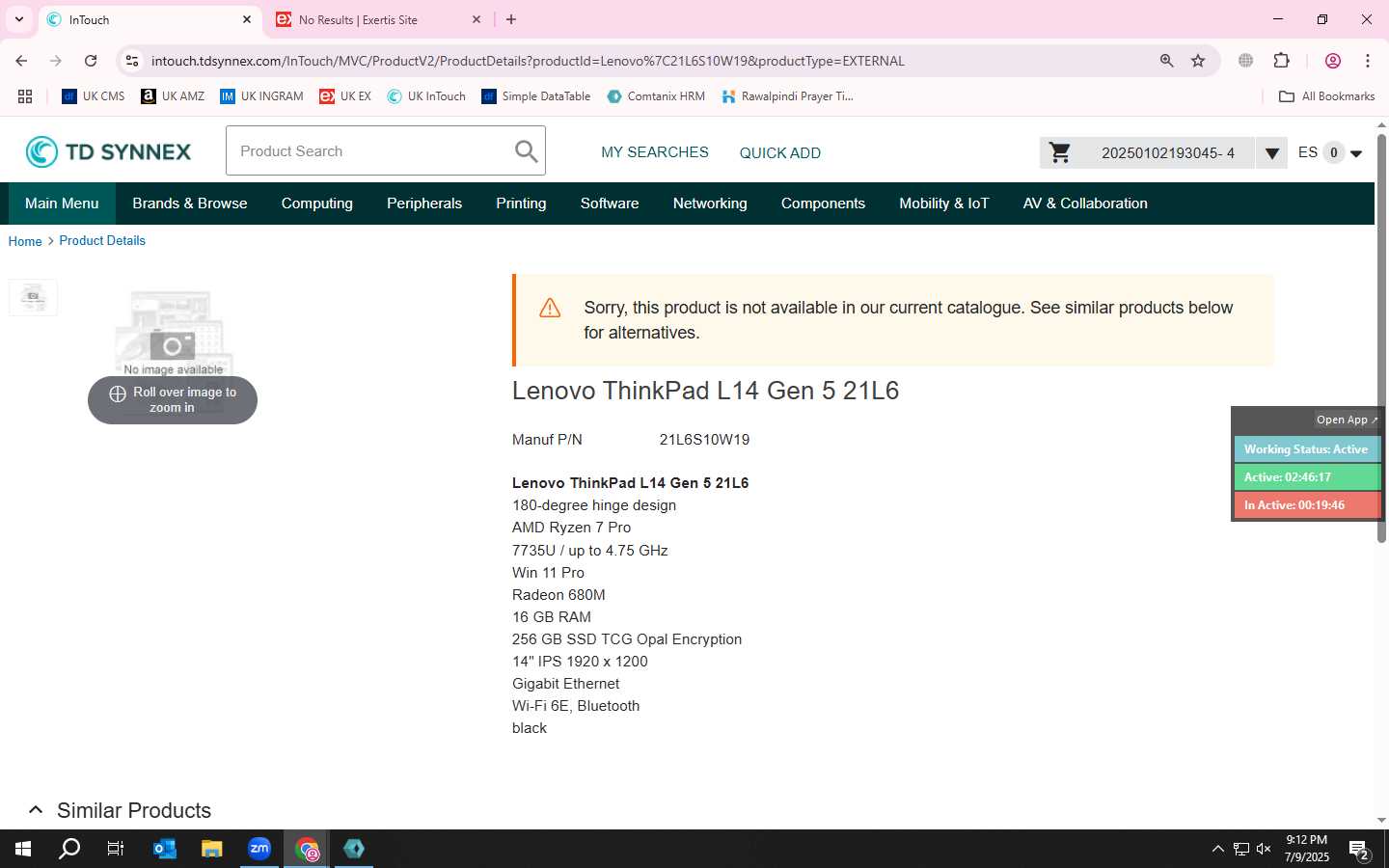Viewport: 1389px width, 868px height.
Task: Open the Computing menu
Action: point(317,203)
